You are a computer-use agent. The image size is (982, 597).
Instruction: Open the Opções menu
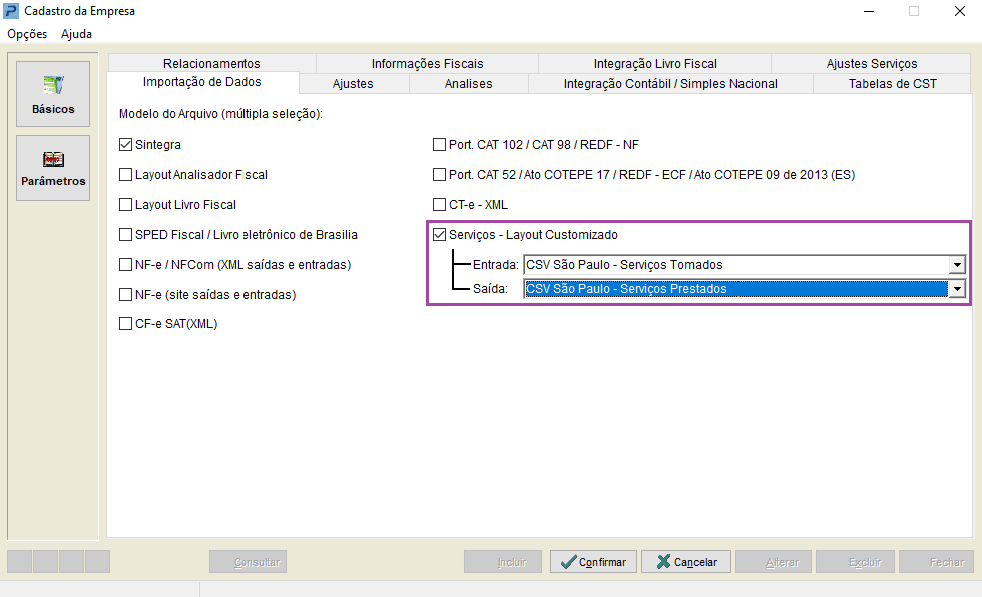(27, 34)
